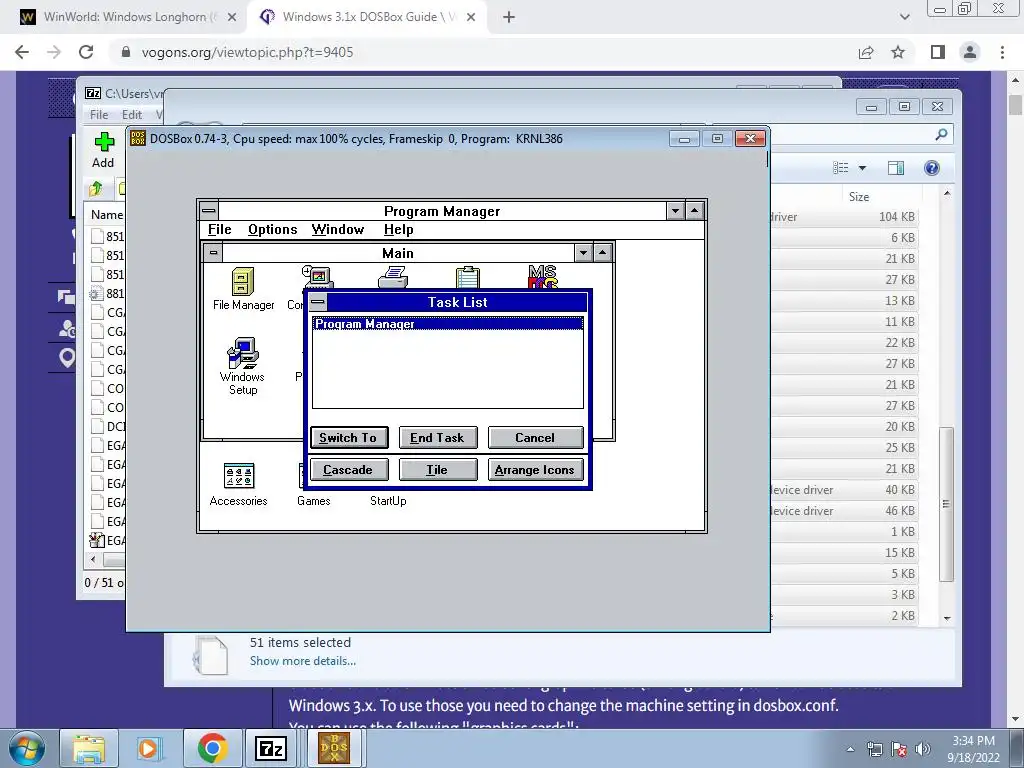Screen dimensions: 1024x768
Task: Switch to DOSBox in the taskbar
Action: tap(334, 748)
